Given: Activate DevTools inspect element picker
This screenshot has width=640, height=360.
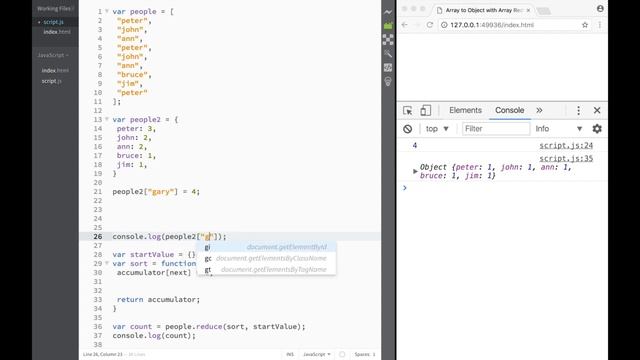Looking at the screenshot, I should click(407, 111).
